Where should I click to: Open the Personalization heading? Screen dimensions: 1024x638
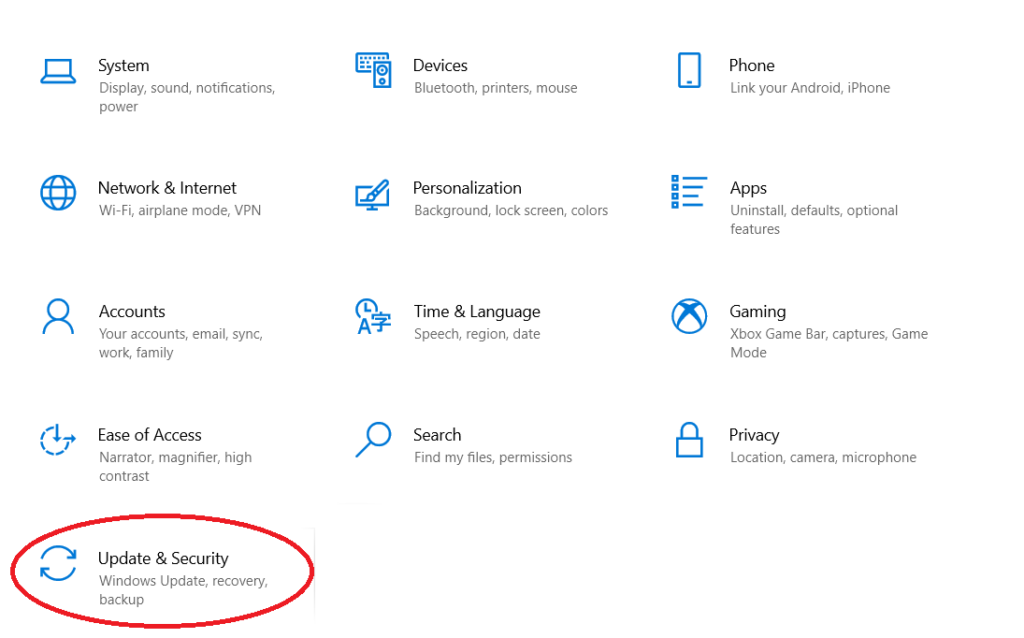point(467,188)
